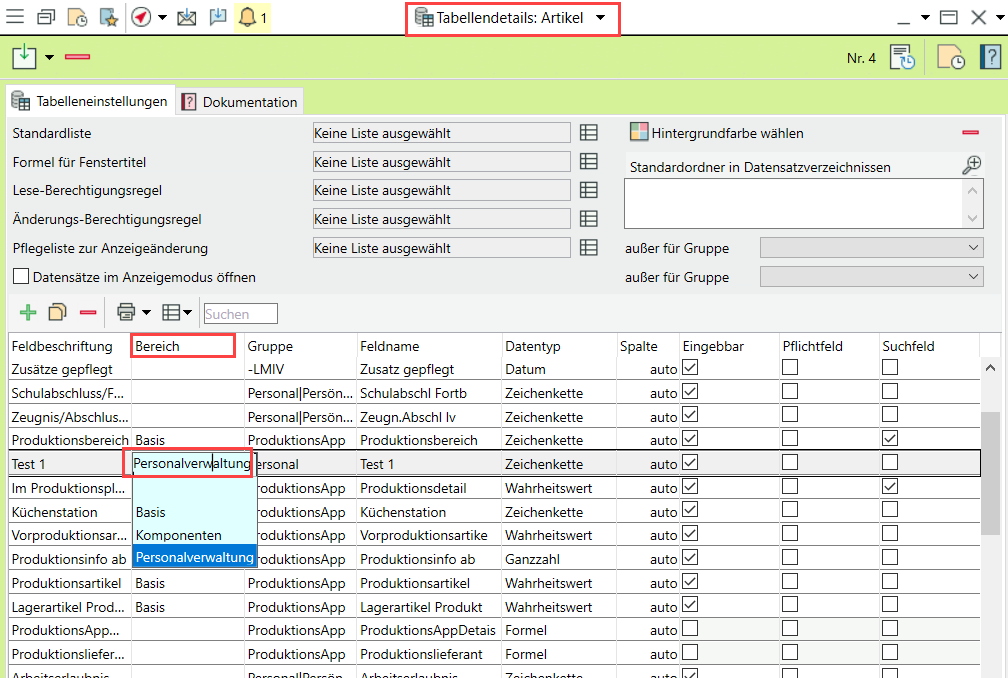Click the help question mark icon
The image size is (1008, 678).
(x=989, y=57)
